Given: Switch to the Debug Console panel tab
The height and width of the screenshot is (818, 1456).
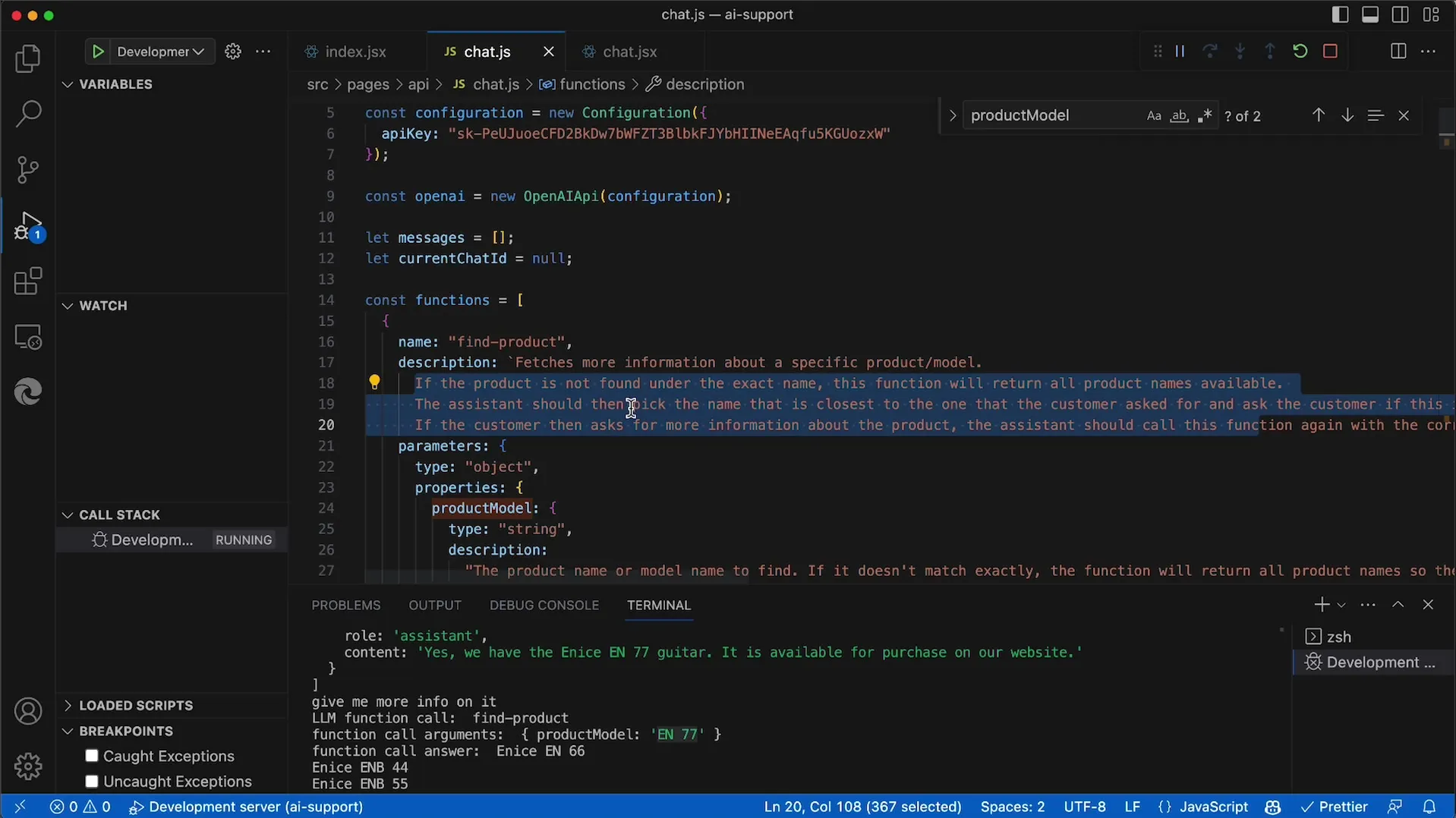Looking at the screenshot, I should pos(544,605).
